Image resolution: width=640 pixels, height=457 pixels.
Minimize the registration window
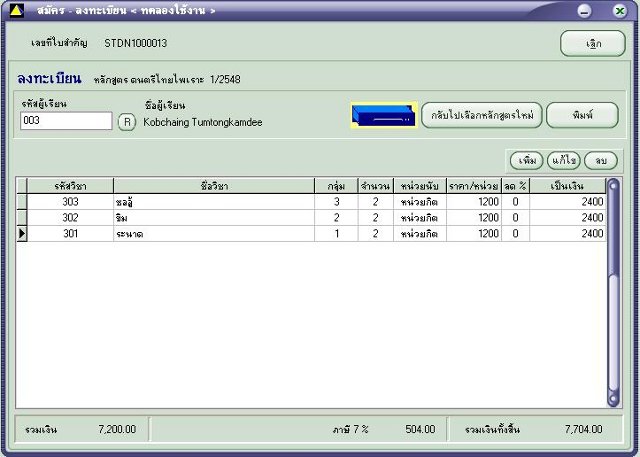coord(584,11)
